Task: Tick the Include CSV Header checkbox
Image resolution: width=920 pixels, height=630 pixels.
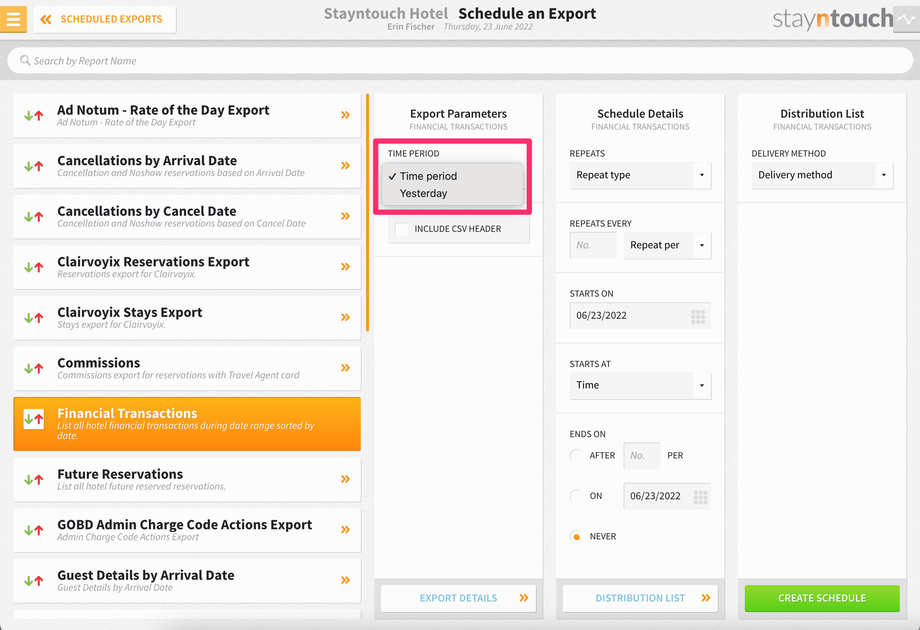Action: (402, 229)
